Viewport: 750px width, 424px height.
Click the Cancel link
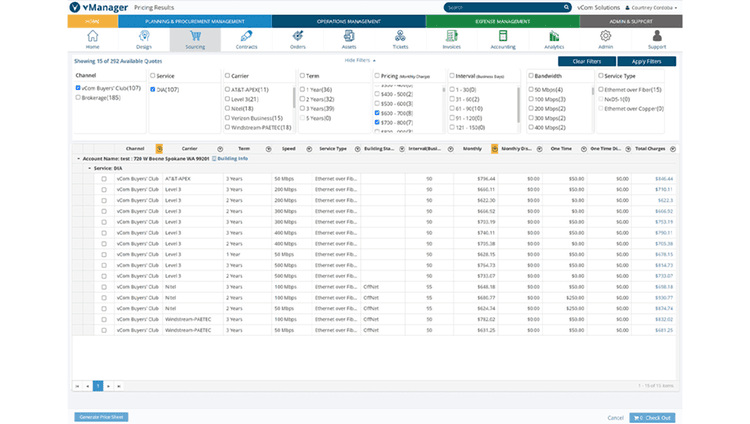click(x=615, y=418)
